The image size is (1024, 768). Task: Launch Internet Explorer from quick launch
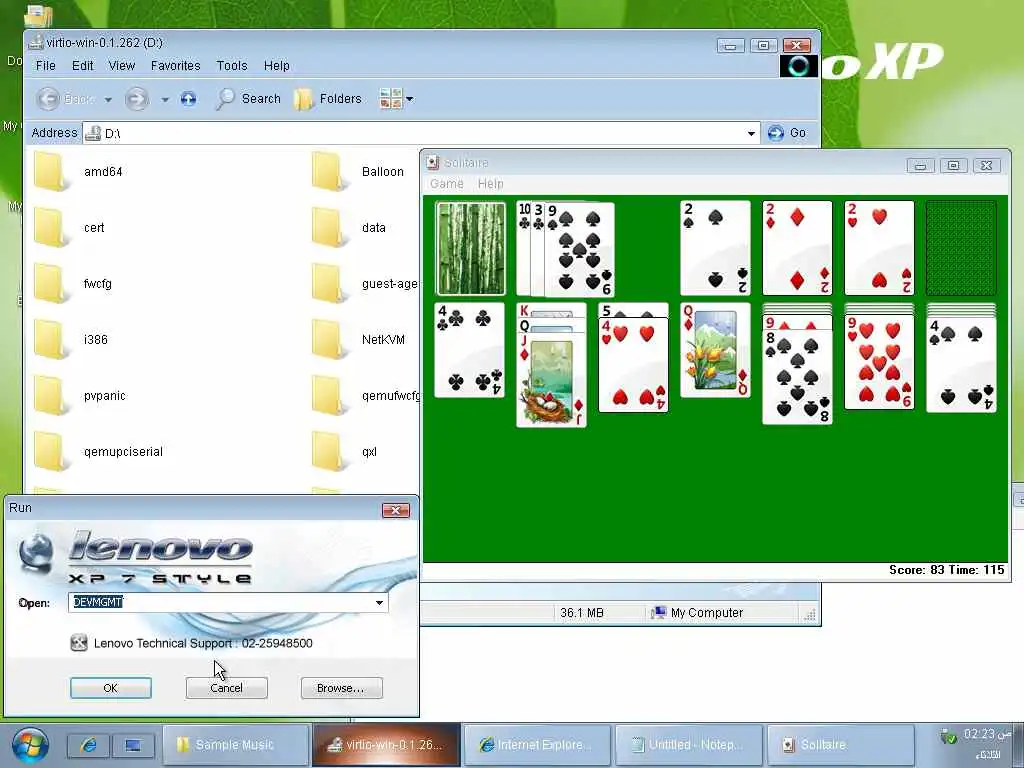(x=89, y=745)
